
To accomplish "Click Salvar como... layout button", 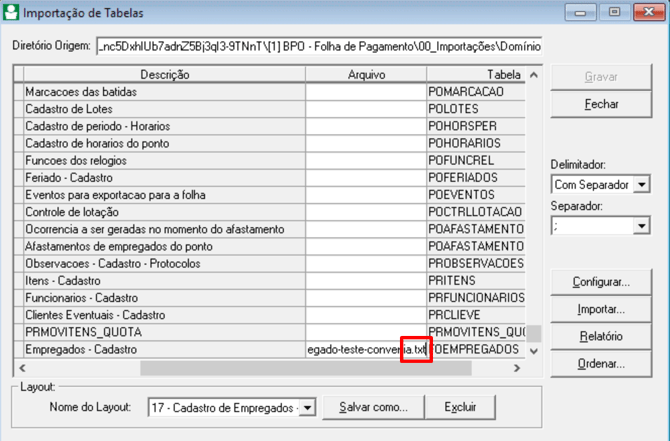I will [x=373, y=408].
